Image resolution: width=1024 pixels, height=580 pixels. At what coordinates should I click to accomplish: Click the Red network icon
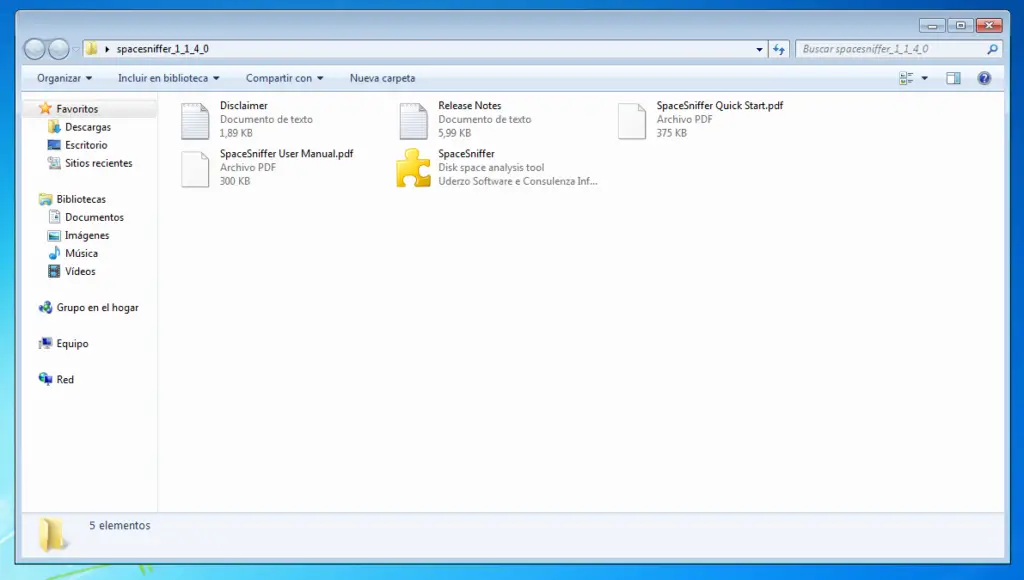[x=45, y=379]
